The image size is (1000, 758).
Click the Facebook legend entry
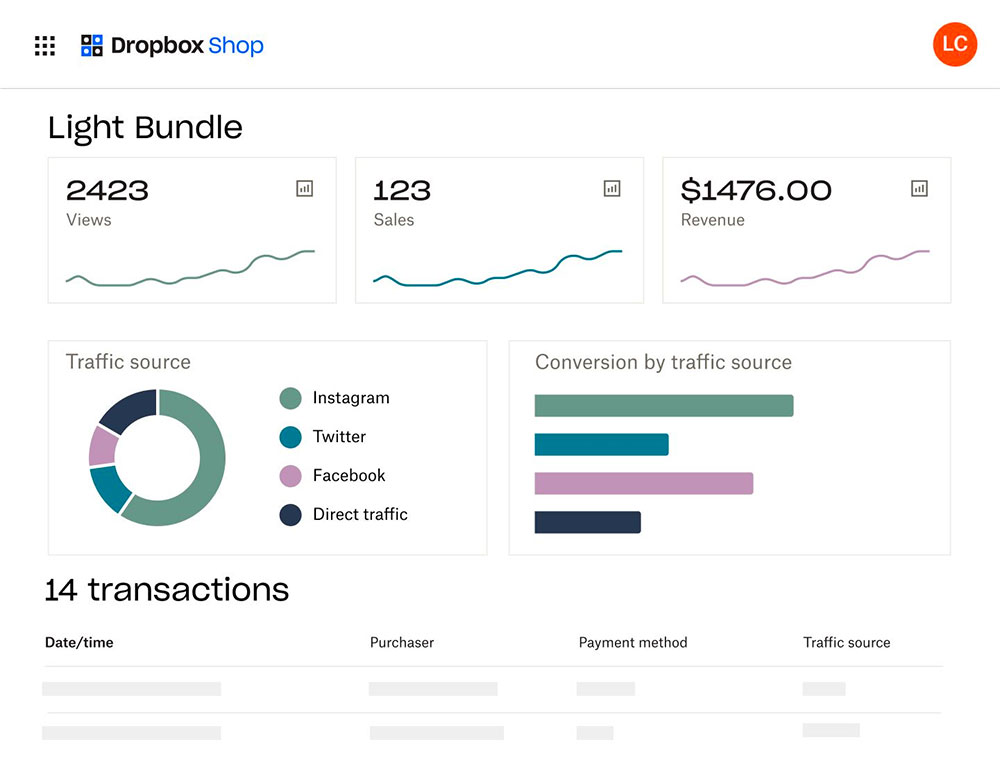point(333,476)
